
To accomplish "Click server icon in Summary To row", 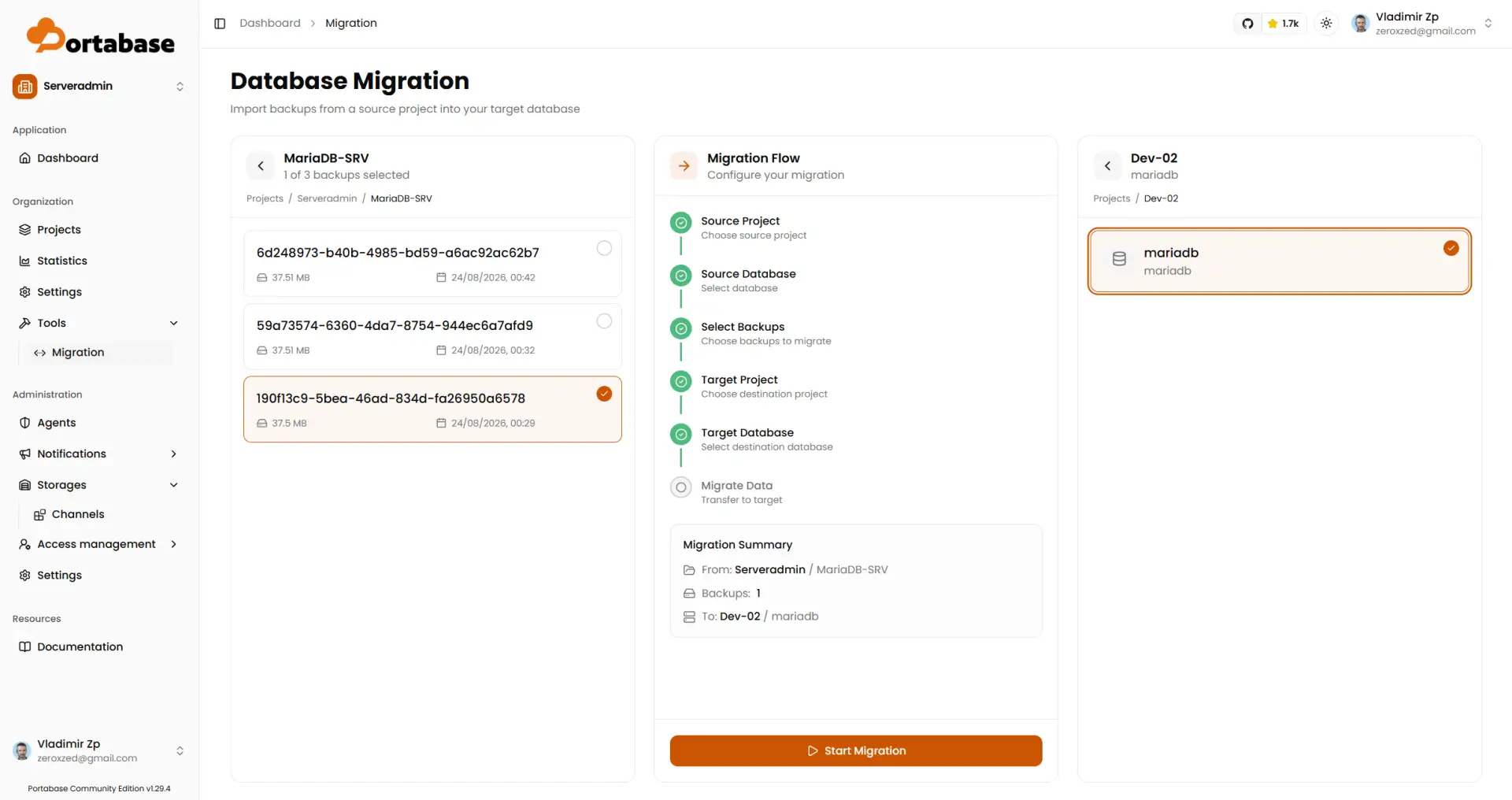I will 689,617.
